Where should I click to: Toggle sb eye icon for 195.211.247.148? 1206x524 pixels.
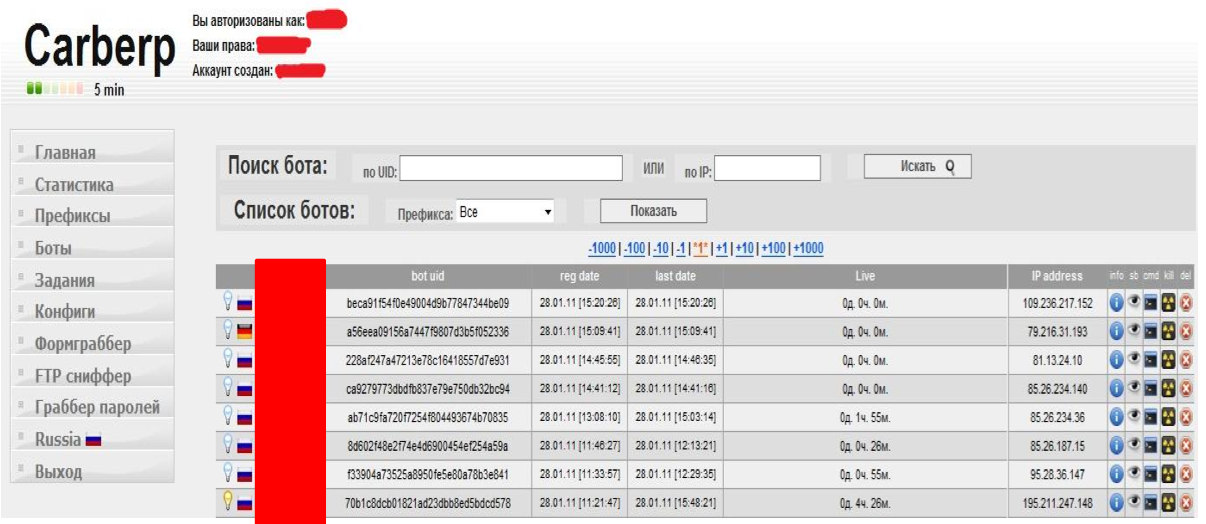coord(1135,502)
